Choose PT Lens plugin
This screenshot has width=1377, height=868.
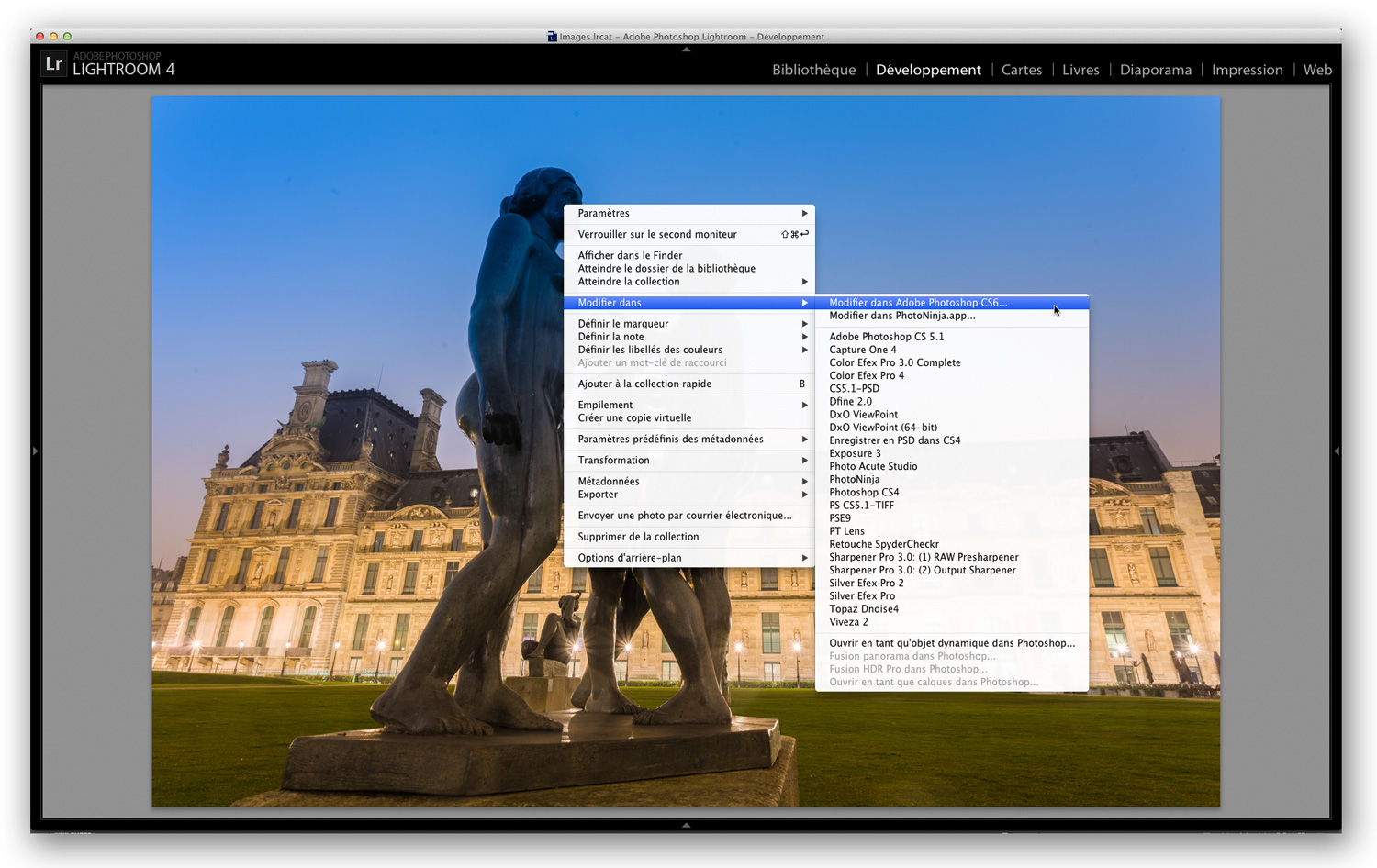click(952, 530)
